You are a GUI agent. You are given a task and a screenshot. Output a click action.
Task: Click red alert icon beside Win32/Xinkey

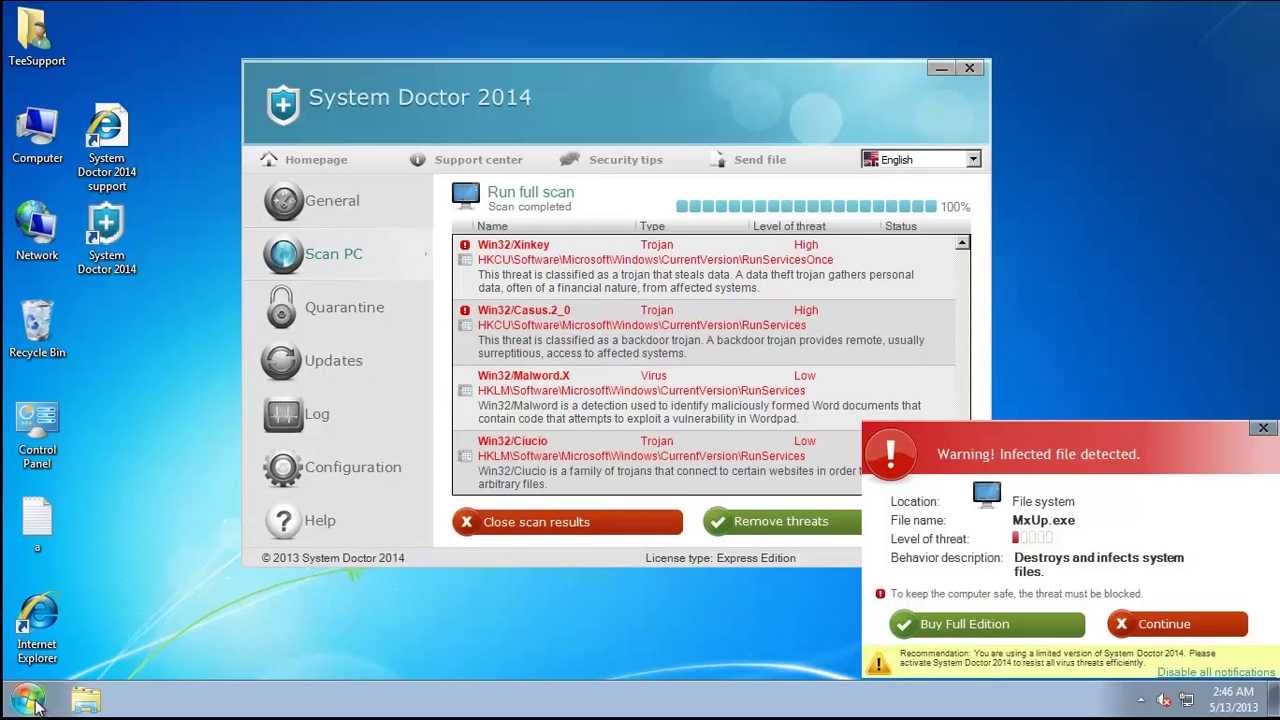(465, 245)
